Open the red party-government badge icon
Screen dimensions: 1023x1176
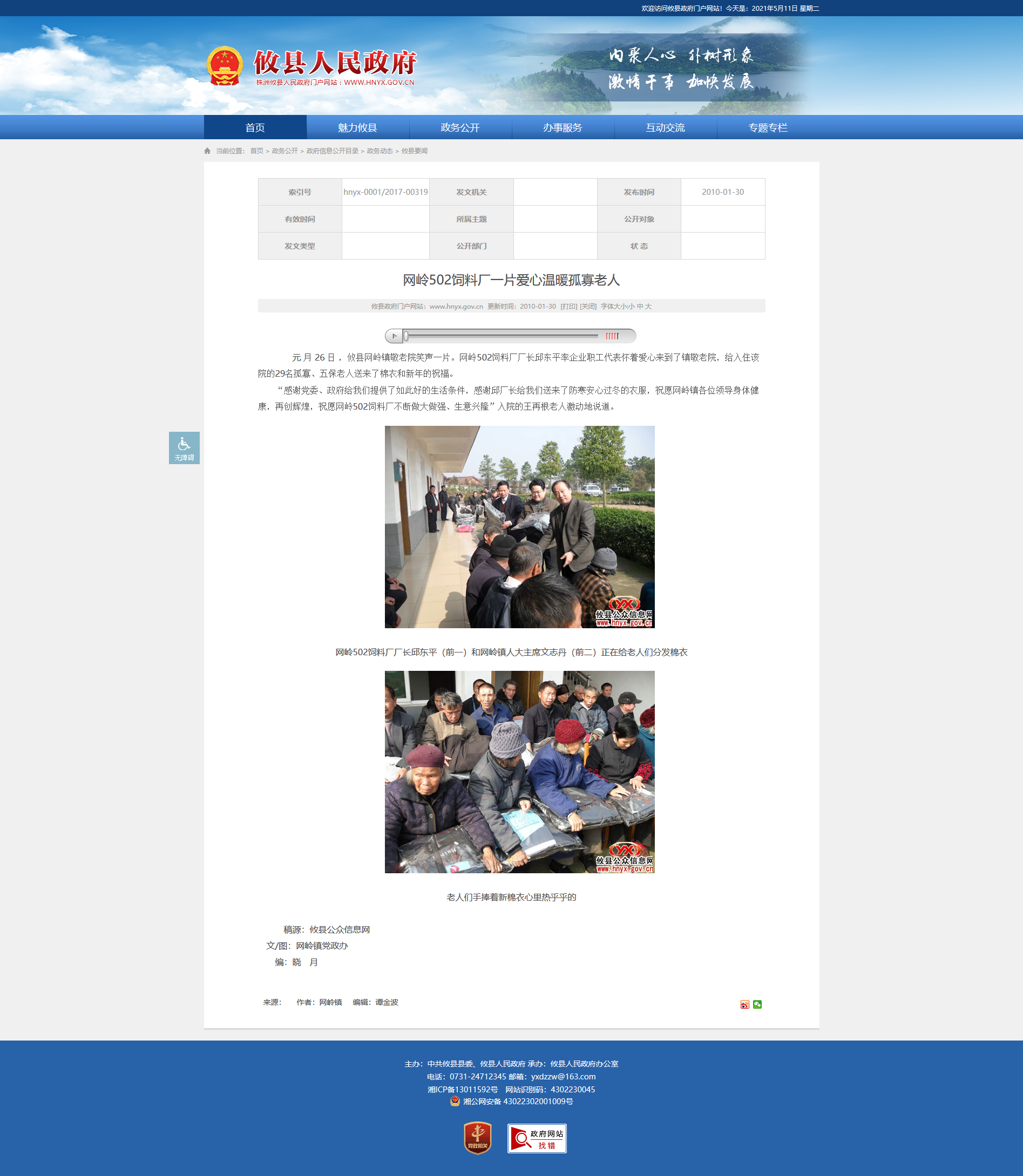[x=477, y=1138]
